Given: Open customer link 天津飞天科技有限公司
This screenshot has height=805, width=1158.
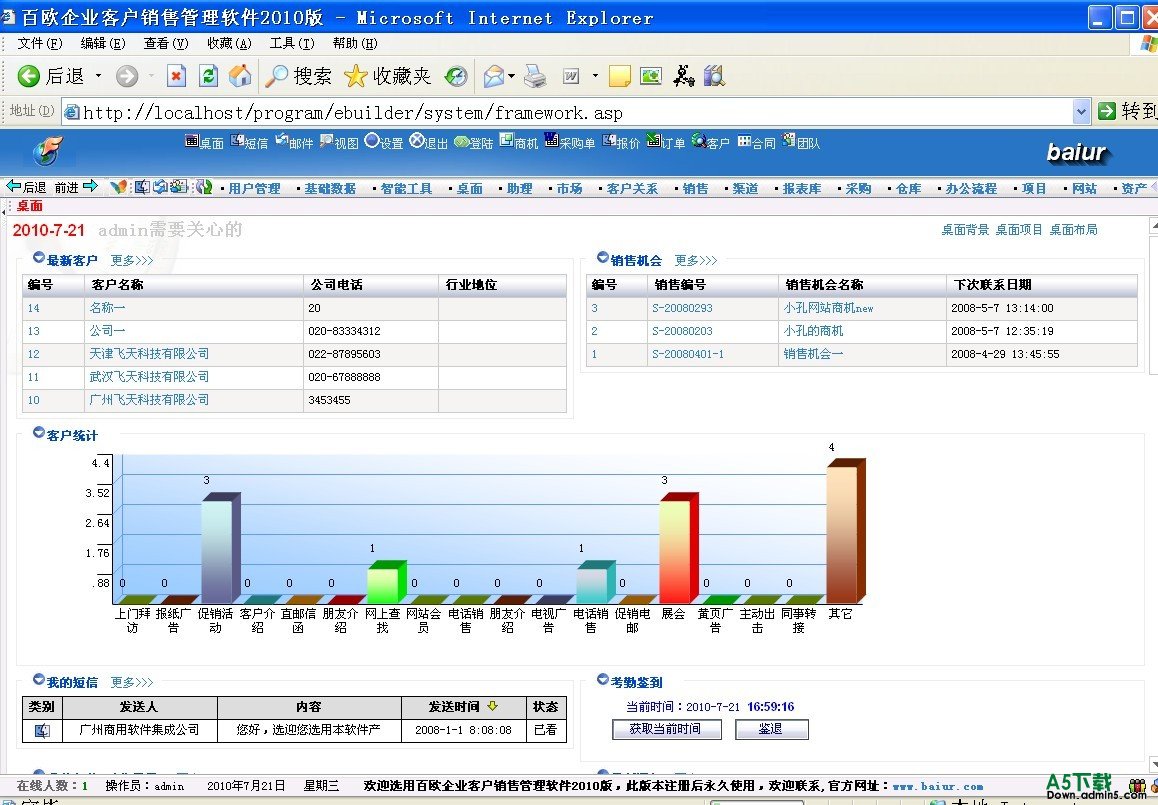Looking at the screenshot, I should tap(149, 354).
